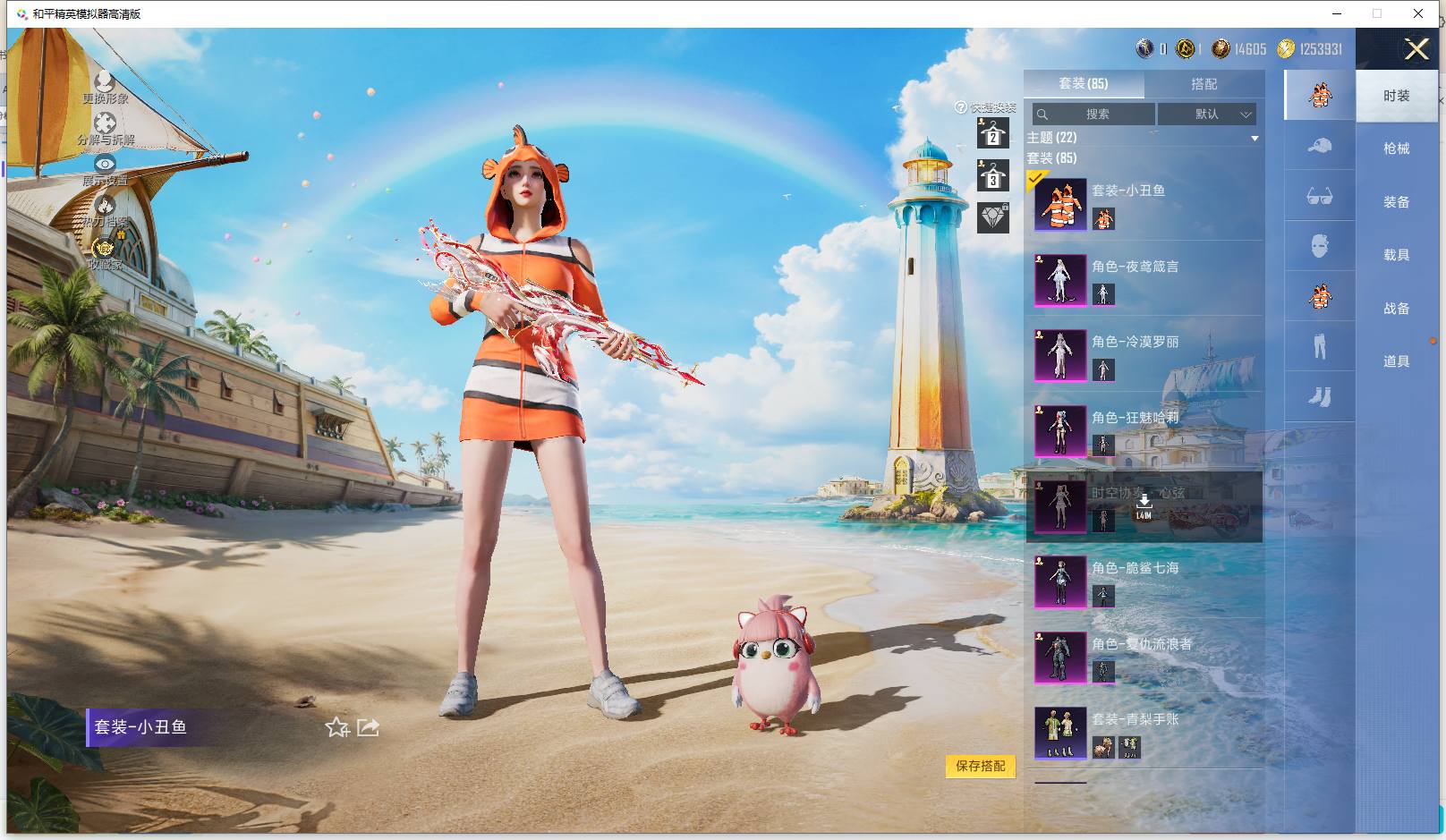This screenshot has height=840, width=1446.
Task: Click the 搜索 search field
Action: [x=1093, y=114]
